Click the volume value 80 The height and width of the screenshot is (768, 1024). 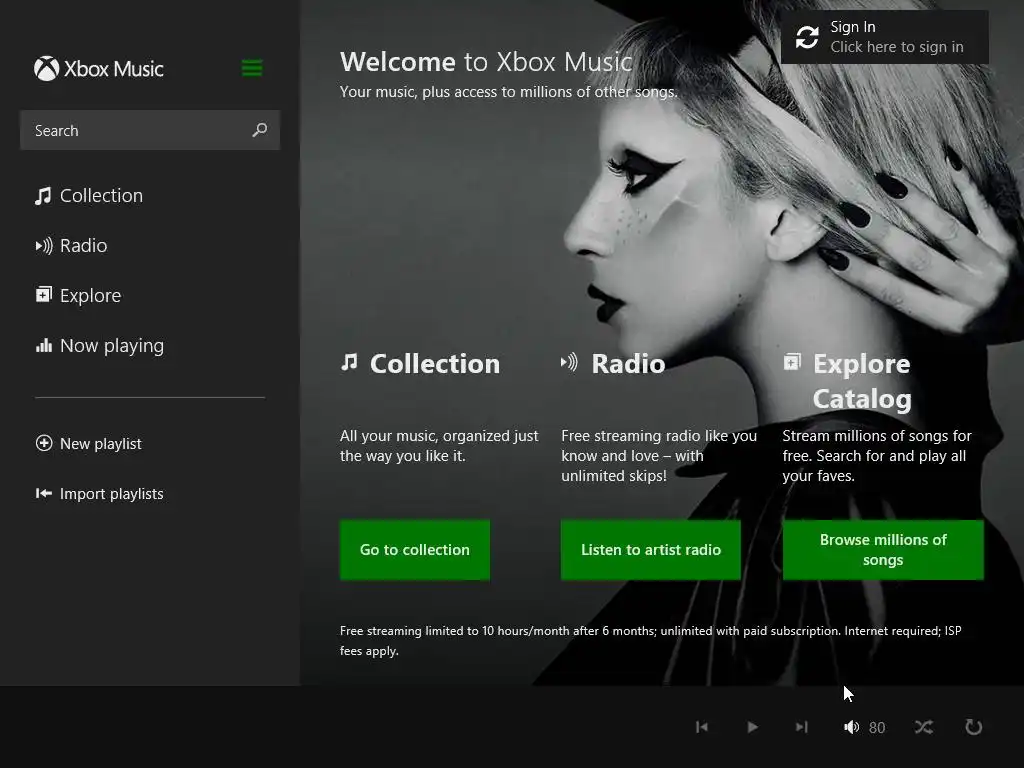(x=877, y=728)
